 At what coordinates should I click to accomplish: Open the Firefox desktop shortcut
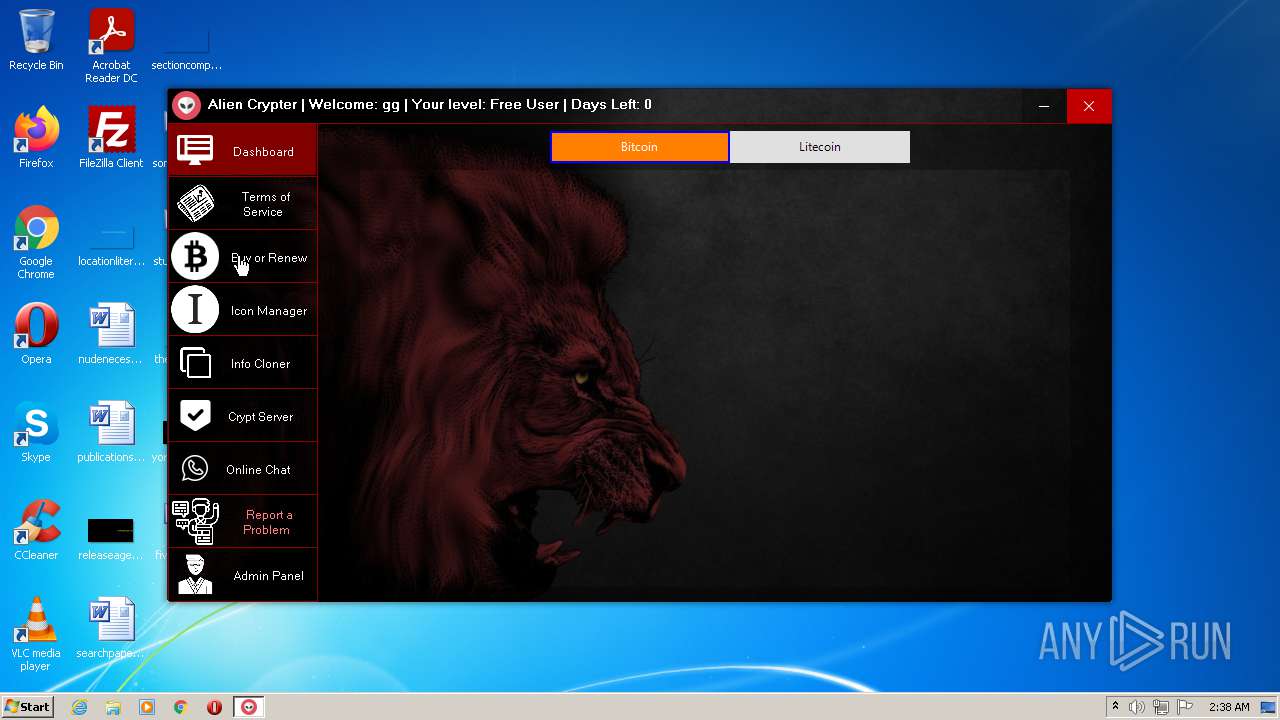click(x=36, y=138)
